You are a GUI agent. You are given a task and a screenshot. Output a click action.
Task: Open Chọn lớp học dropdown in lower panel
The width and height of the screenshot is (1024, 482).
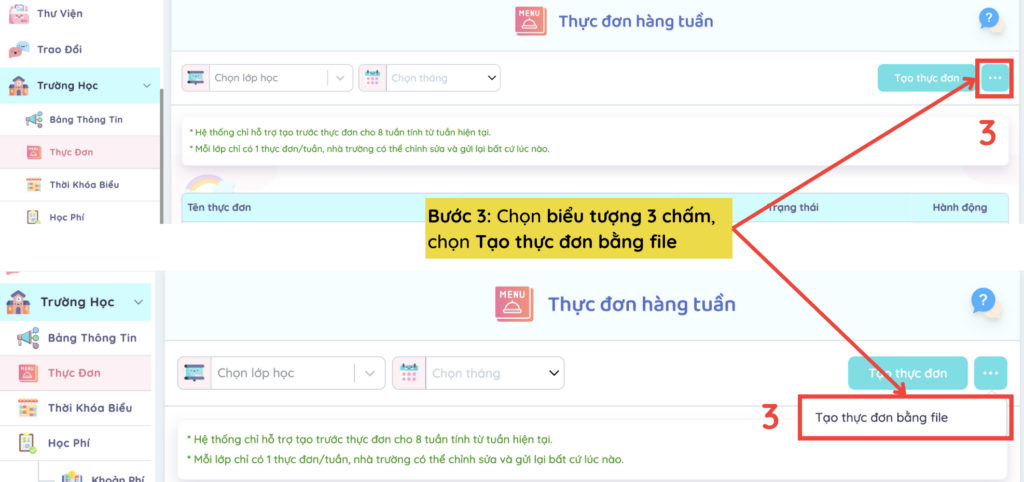[x=280, y=373]
